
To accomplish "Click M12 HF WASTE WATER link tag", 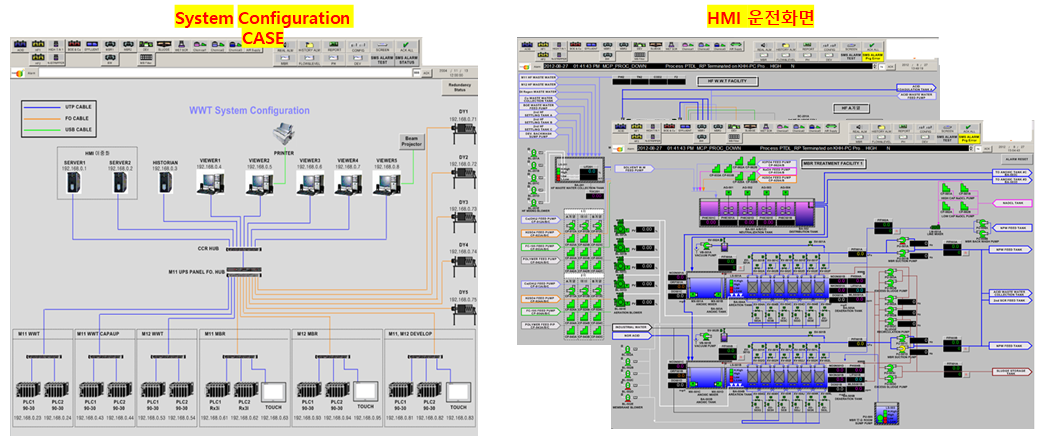I will pos(539,85).
